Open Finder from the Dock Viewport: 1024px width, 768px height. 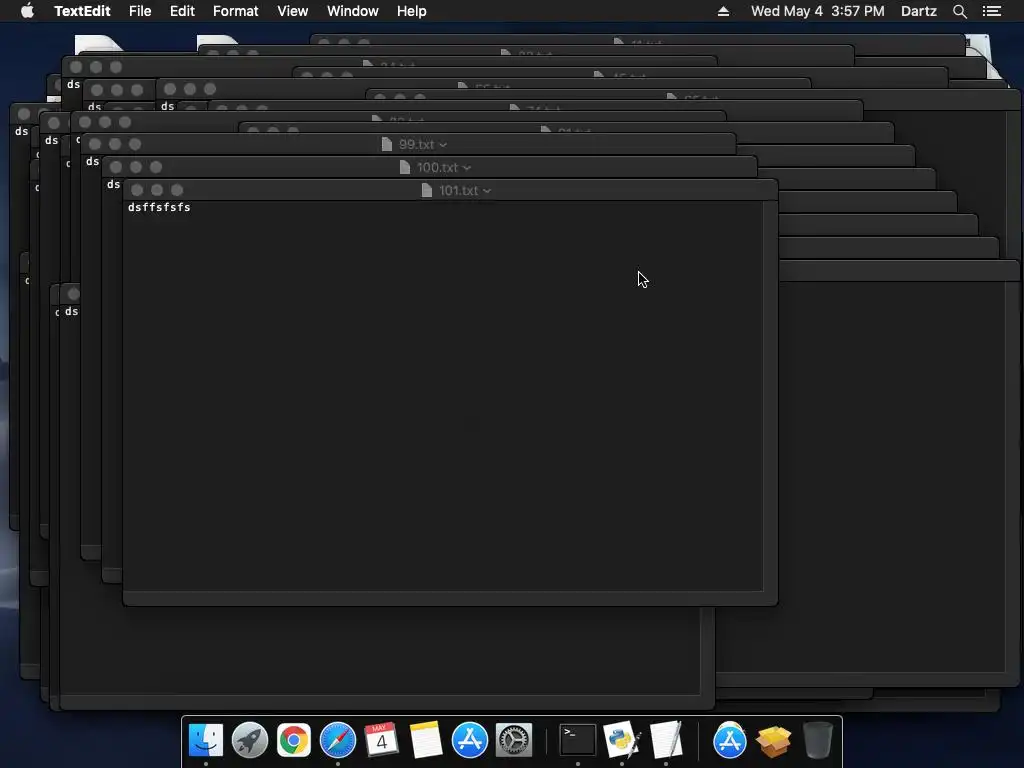pyautogui.click(x=206, y=740)
